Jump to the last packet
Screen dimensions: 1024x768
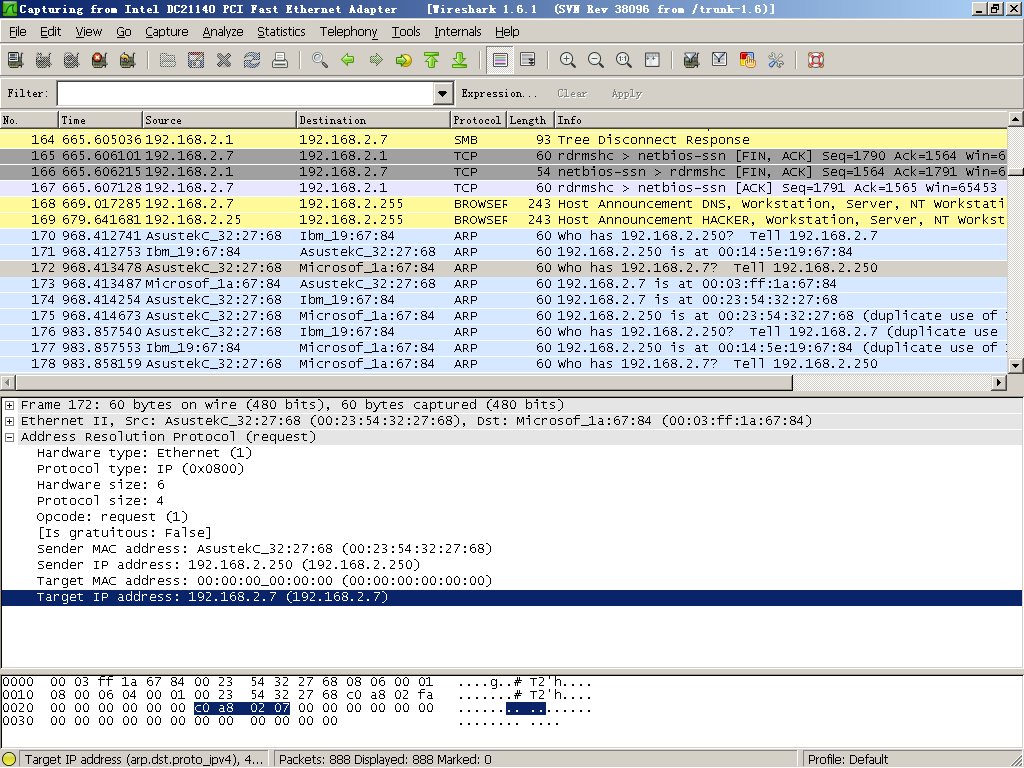coord(460,60)
